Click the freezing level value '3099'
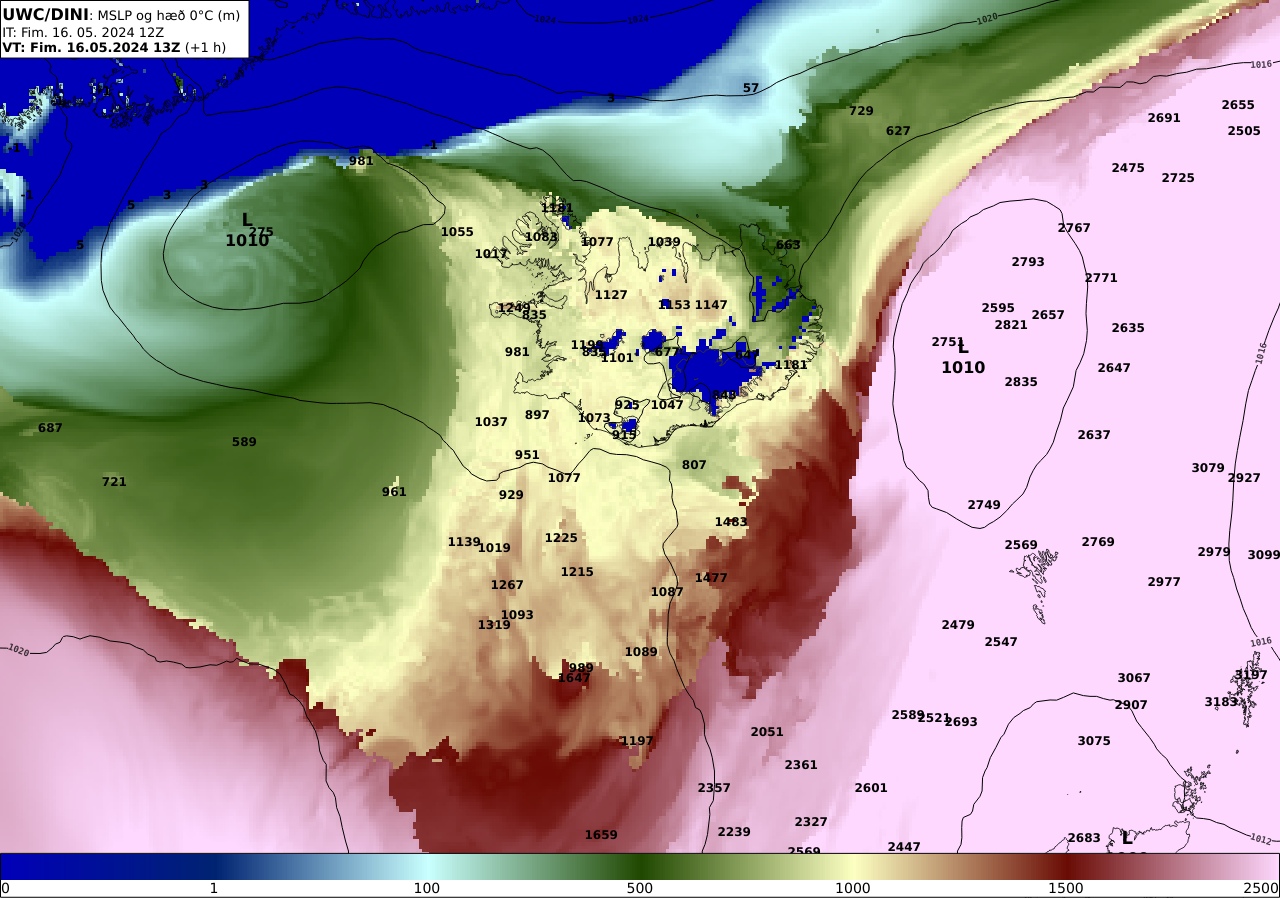This screenshot has height=898, width=1280. click(1263, 555)
